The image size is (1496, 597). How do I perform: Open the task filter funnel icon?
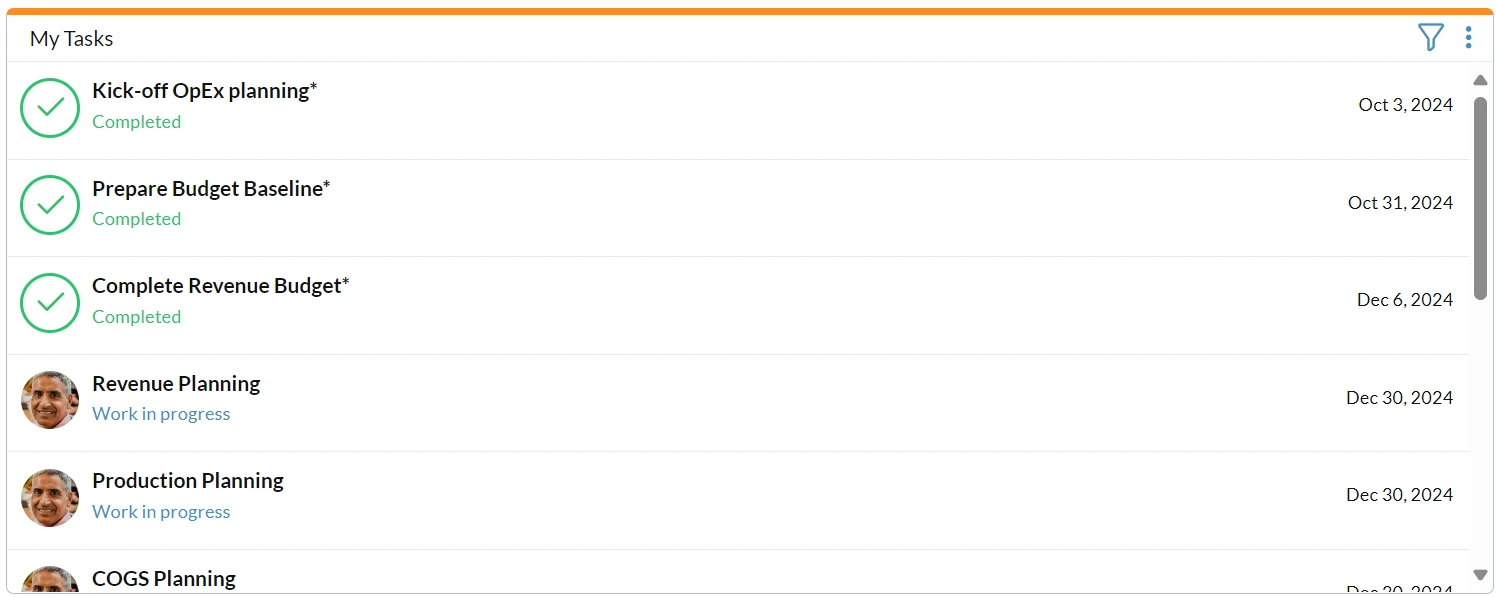click(x=1431, y=38)
